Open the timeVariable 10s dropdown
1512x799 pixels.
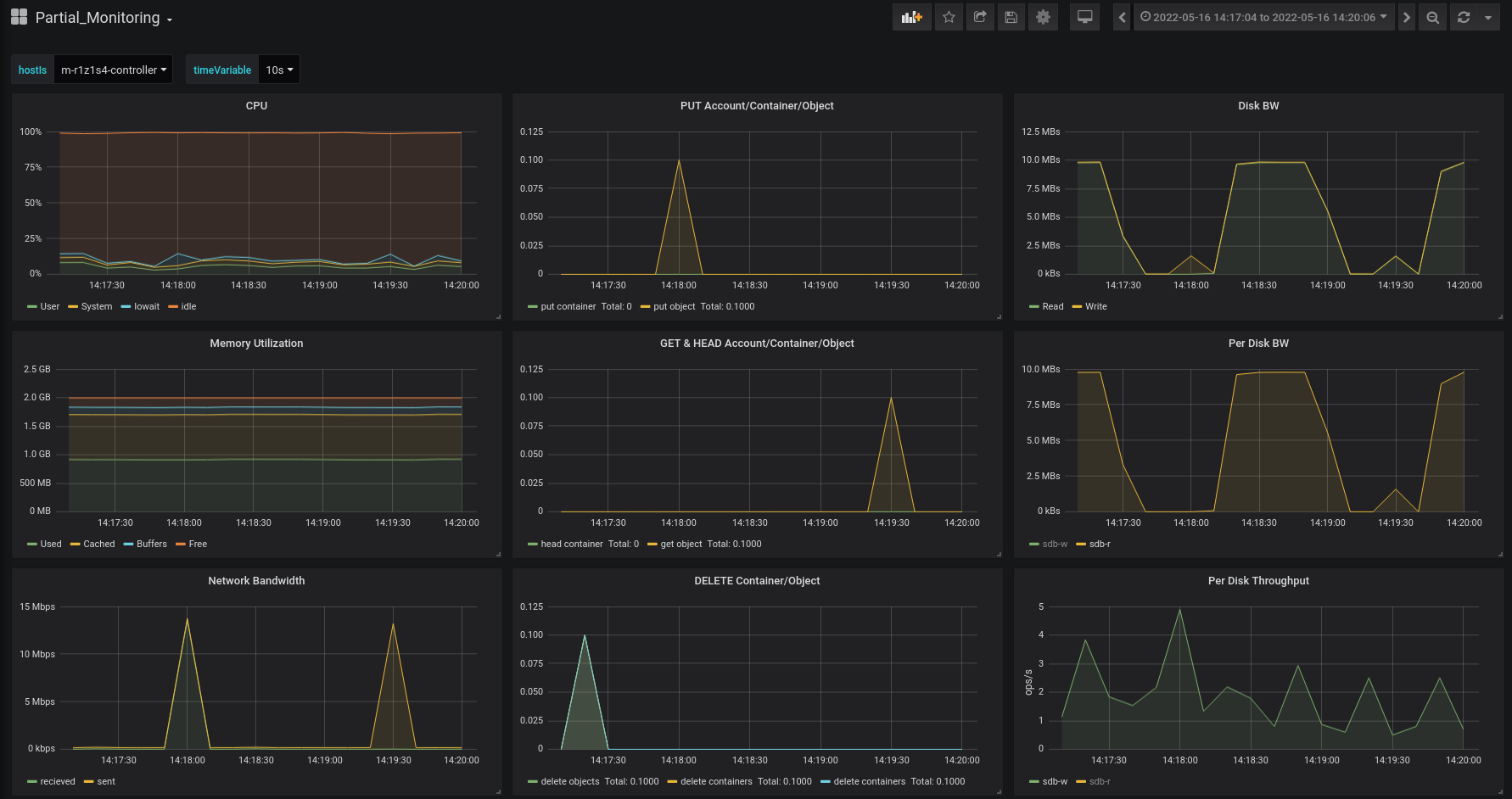point(279,70)
